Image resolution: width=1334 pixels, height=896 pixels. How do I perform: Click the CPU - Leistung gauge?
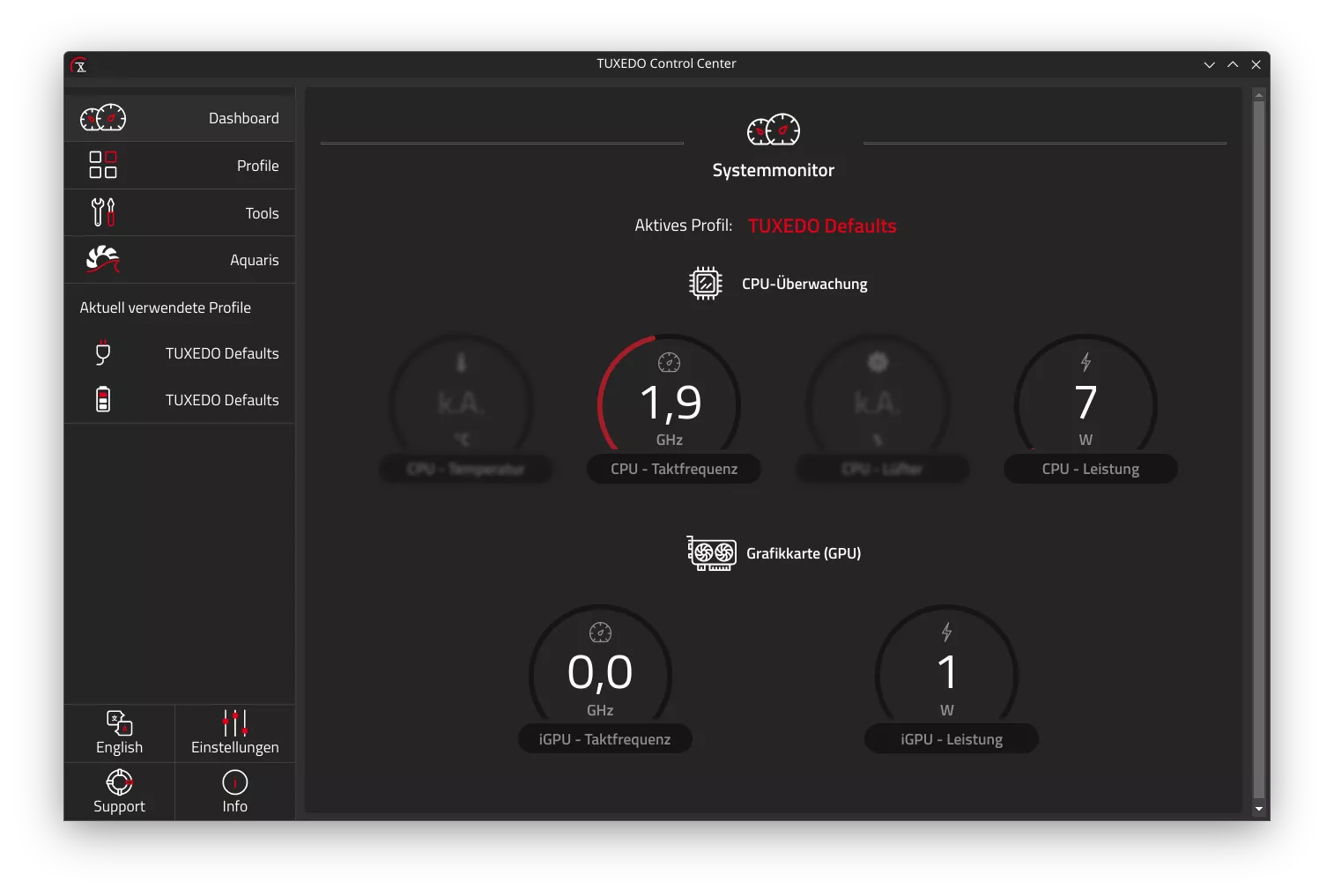(1086, 403)
